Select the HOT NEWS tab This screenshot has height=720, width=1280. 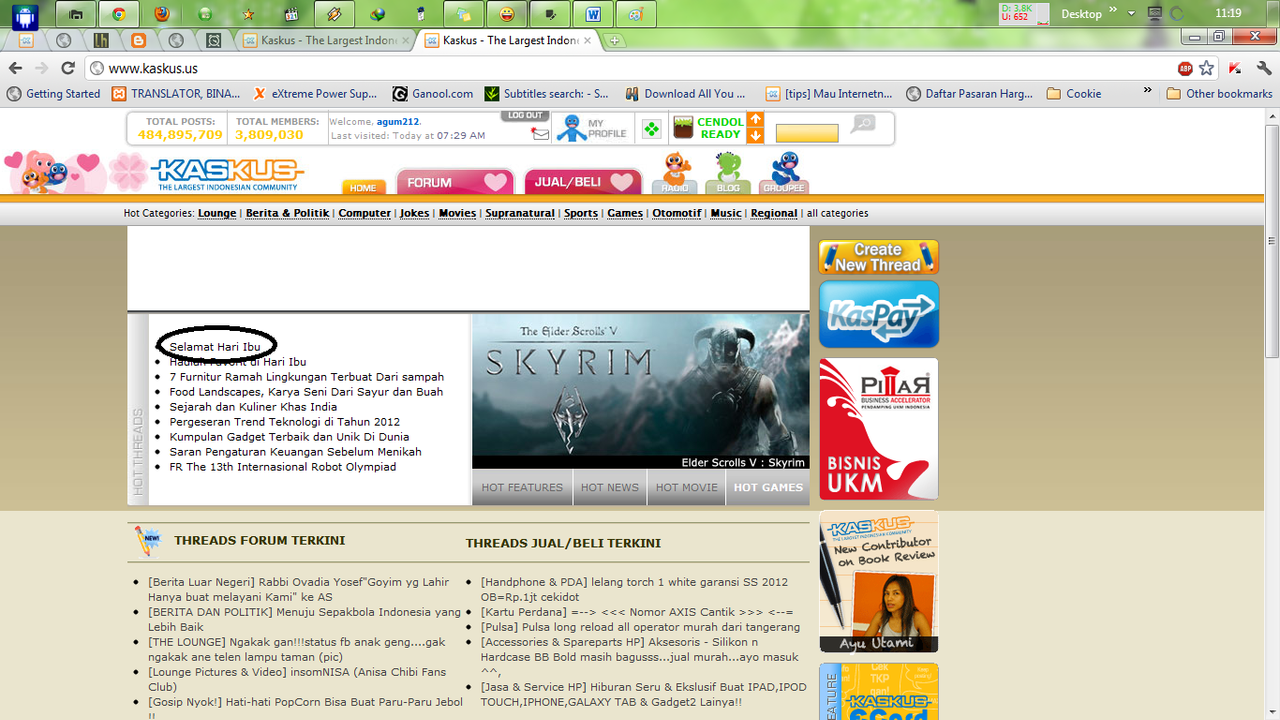pyautogui.click(x=610, y=487)
